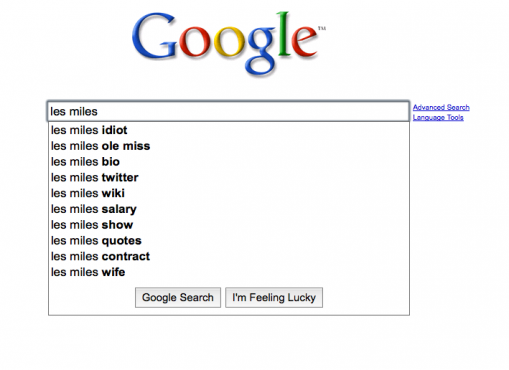Click the green 'l' in Google logo
This screenshot has height=370, width=509.
[283, 33]
